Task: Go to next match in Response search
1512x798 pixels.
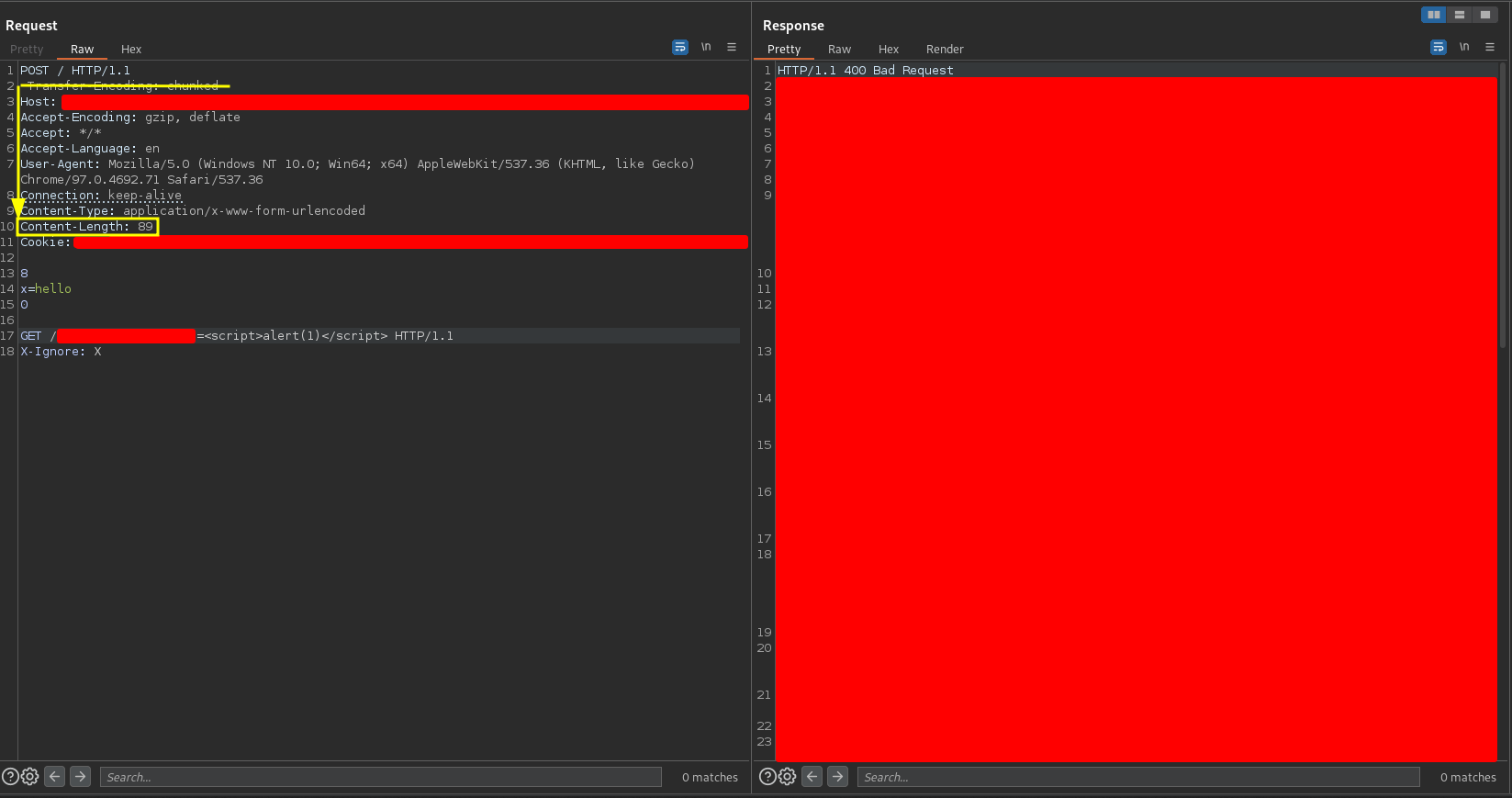Action: pos(838,777)
